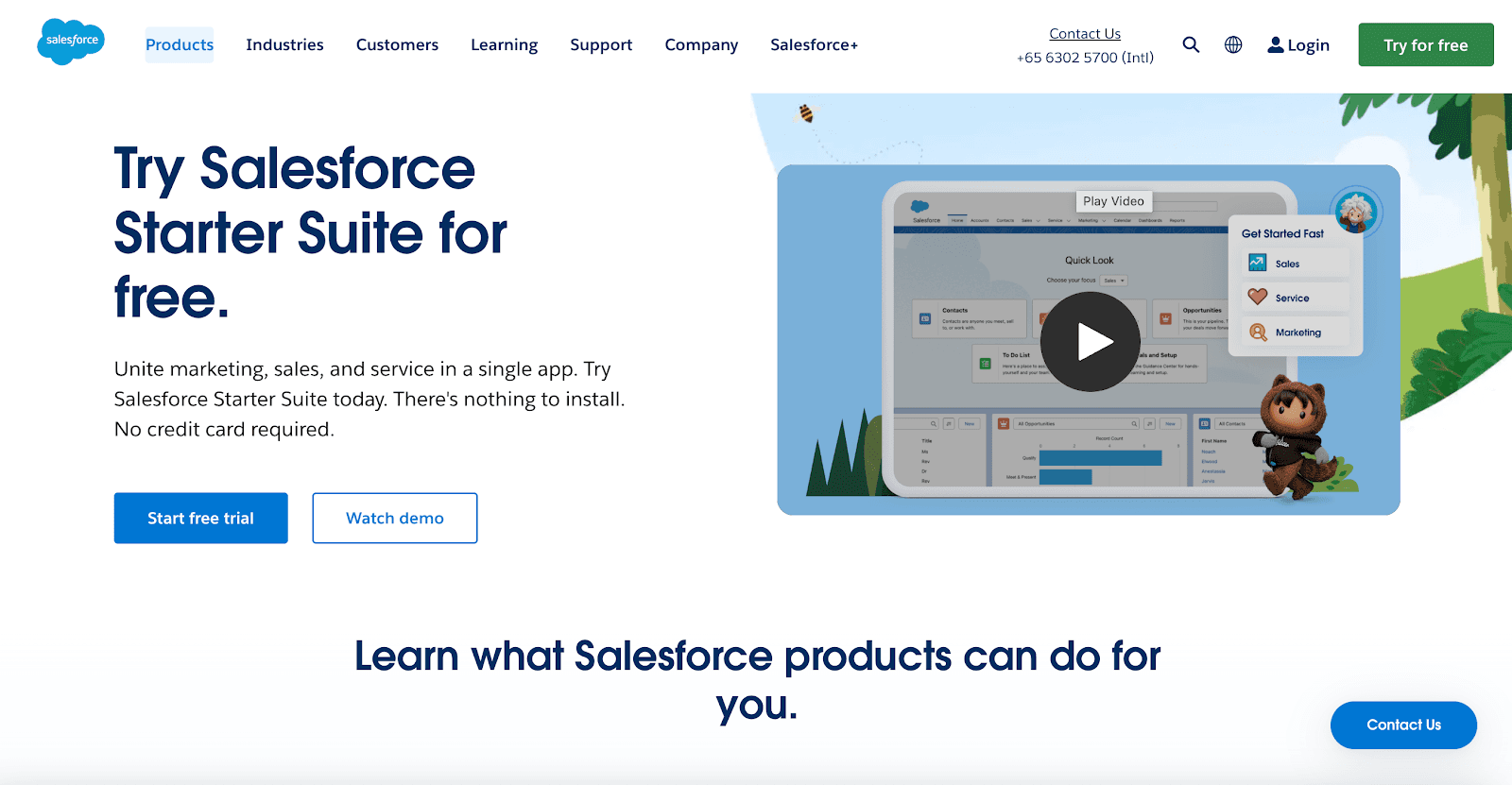Open the Products menu
The image size is (1512, 785).
(x=180, y=44)
